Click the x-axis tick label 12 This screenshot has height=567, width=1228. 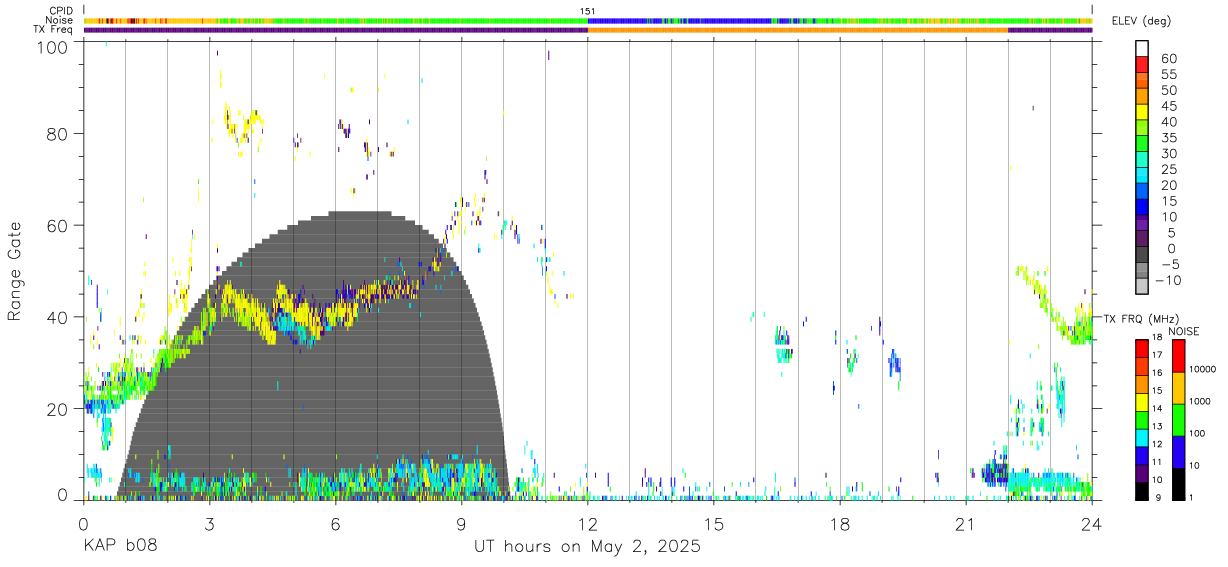coord(587,524)
